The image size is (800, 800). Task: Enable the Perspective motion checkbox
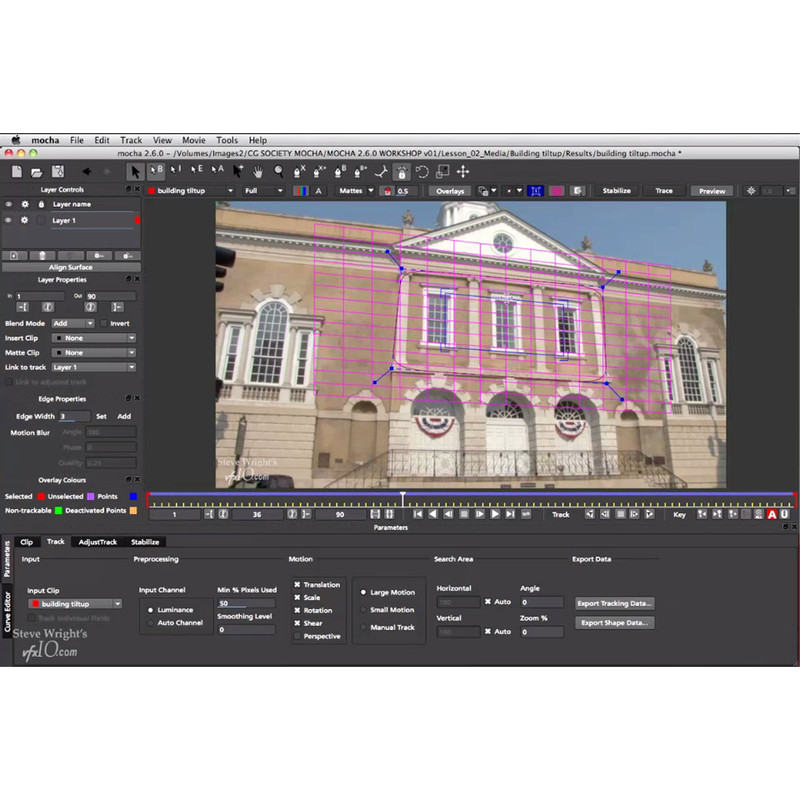[297, 636]
